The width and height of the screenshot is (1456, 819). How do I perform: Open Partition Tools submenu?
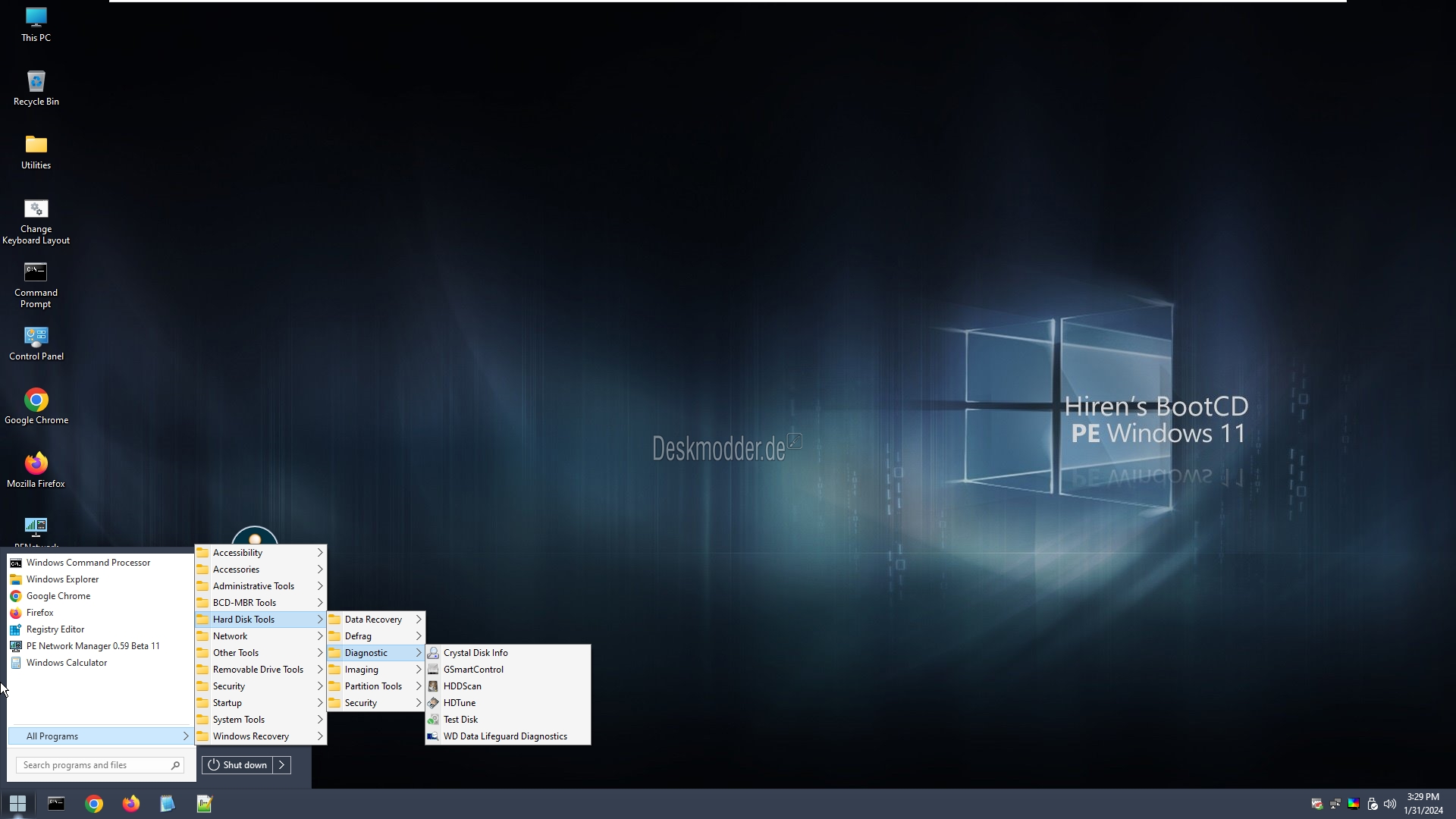(375, 686)
